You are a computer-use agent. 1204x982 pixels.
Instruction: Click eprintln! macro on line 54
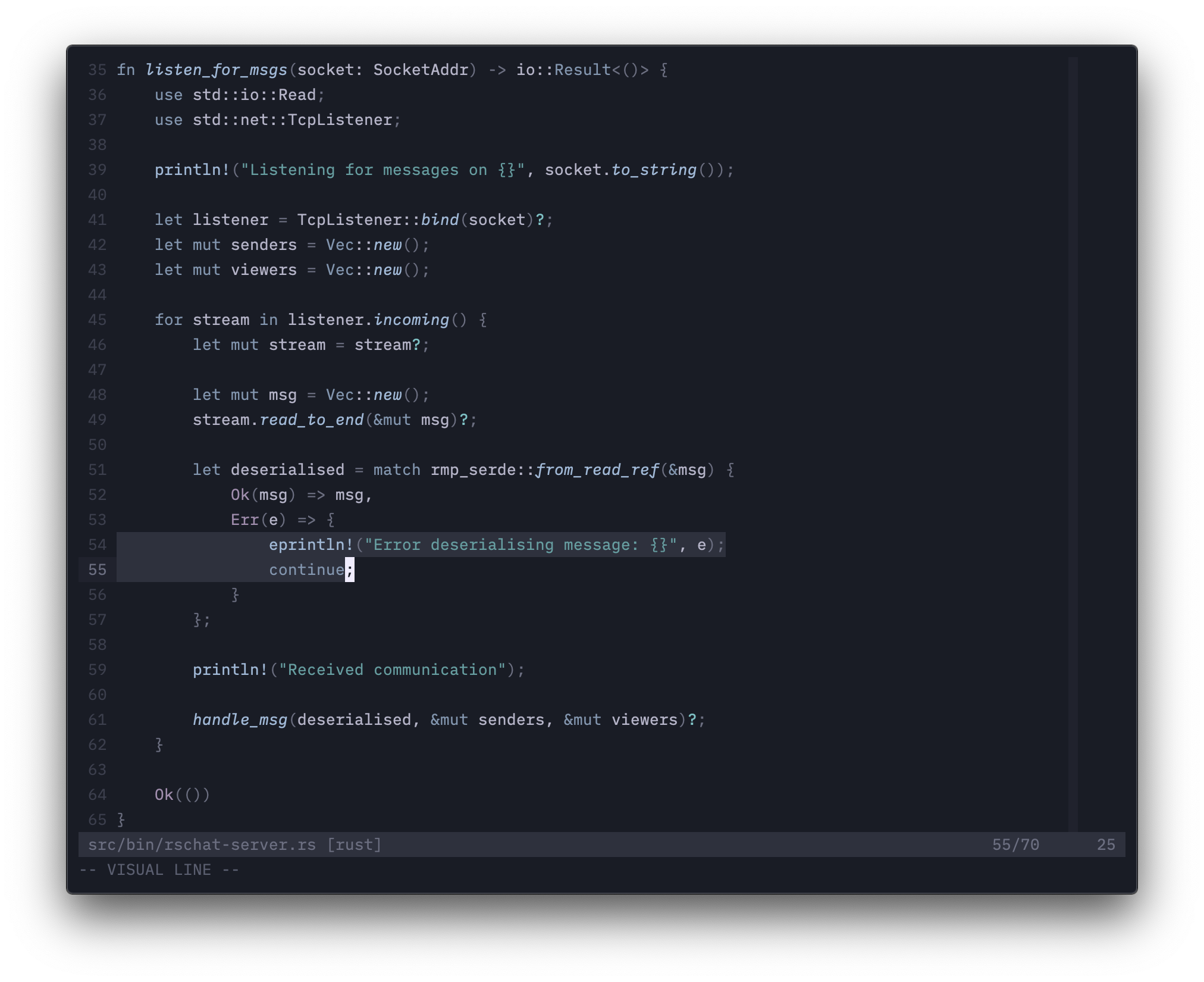click(x=311, y=545)
